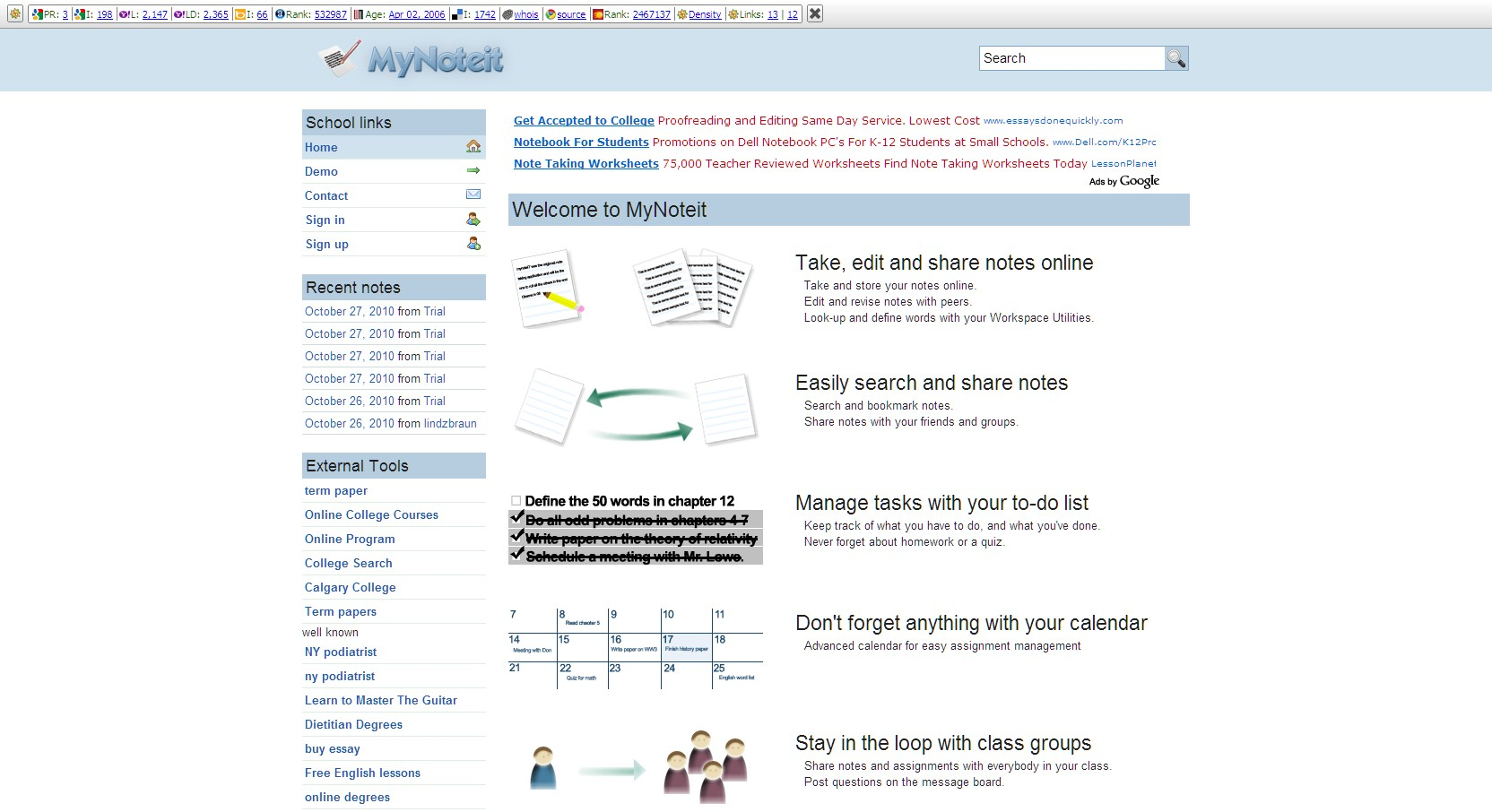Select the Home house icon
1492x812 pixels.
point(473,147)
